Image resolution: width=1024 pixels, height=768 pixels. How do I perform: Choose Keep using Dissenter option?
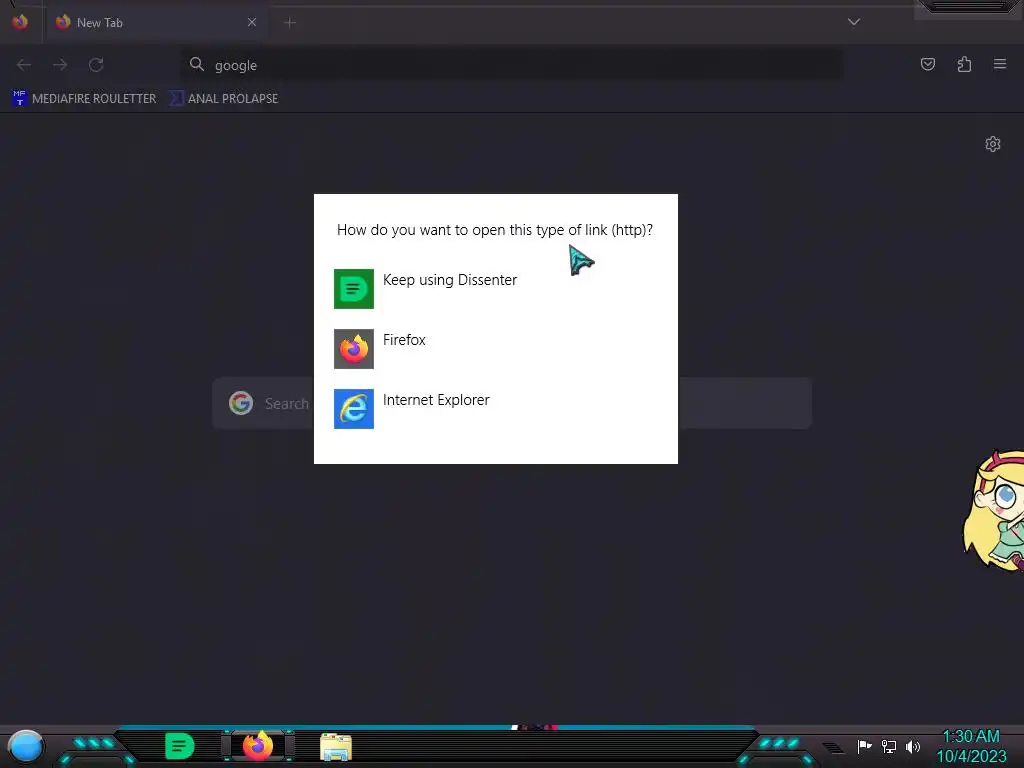click(495, 289)
